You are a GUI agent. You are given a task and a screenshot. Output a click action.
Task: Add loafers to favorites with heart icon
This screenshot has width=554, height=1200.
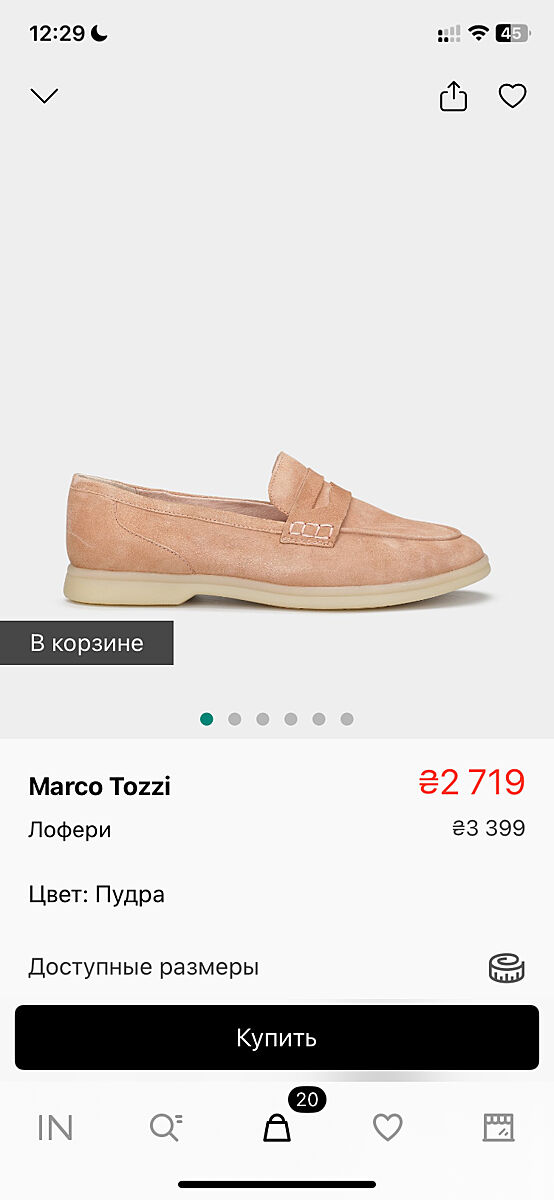(x=513, y=96)
